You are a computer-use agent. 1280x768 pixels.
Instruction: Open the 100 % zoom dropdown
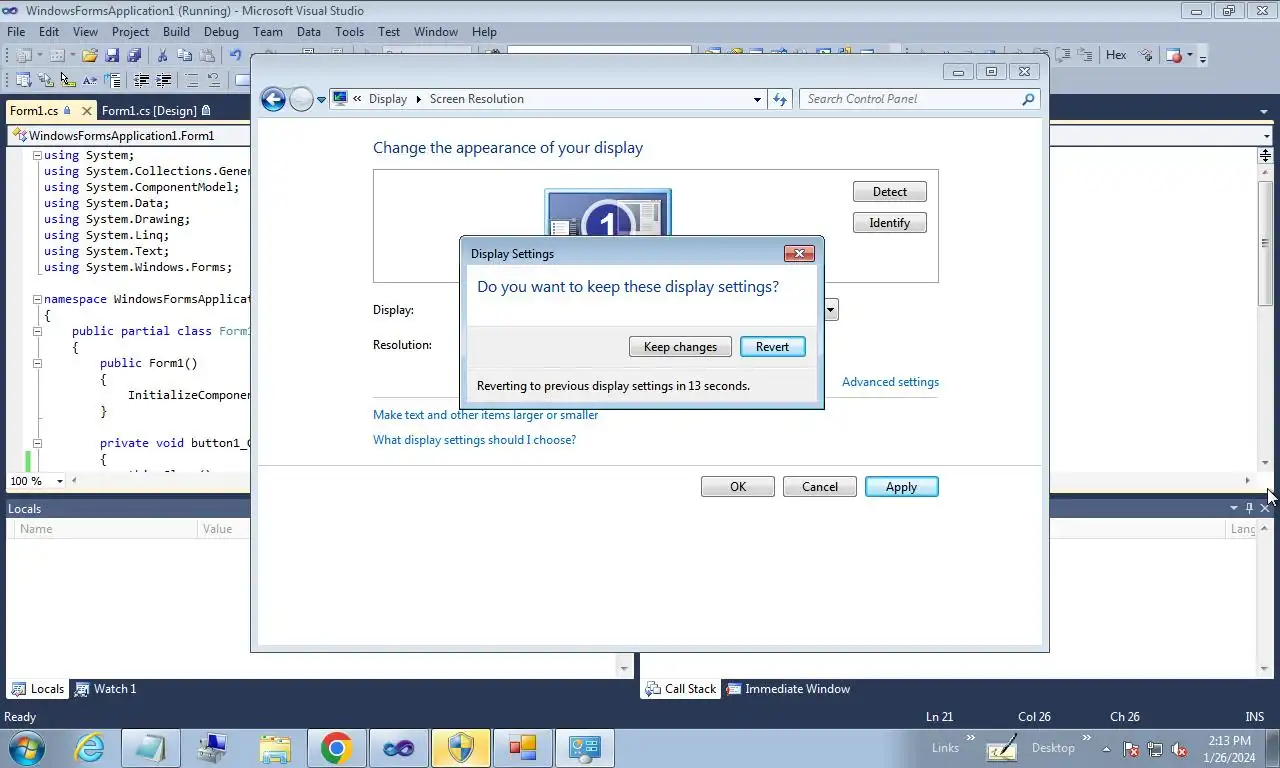coord(60,481)
